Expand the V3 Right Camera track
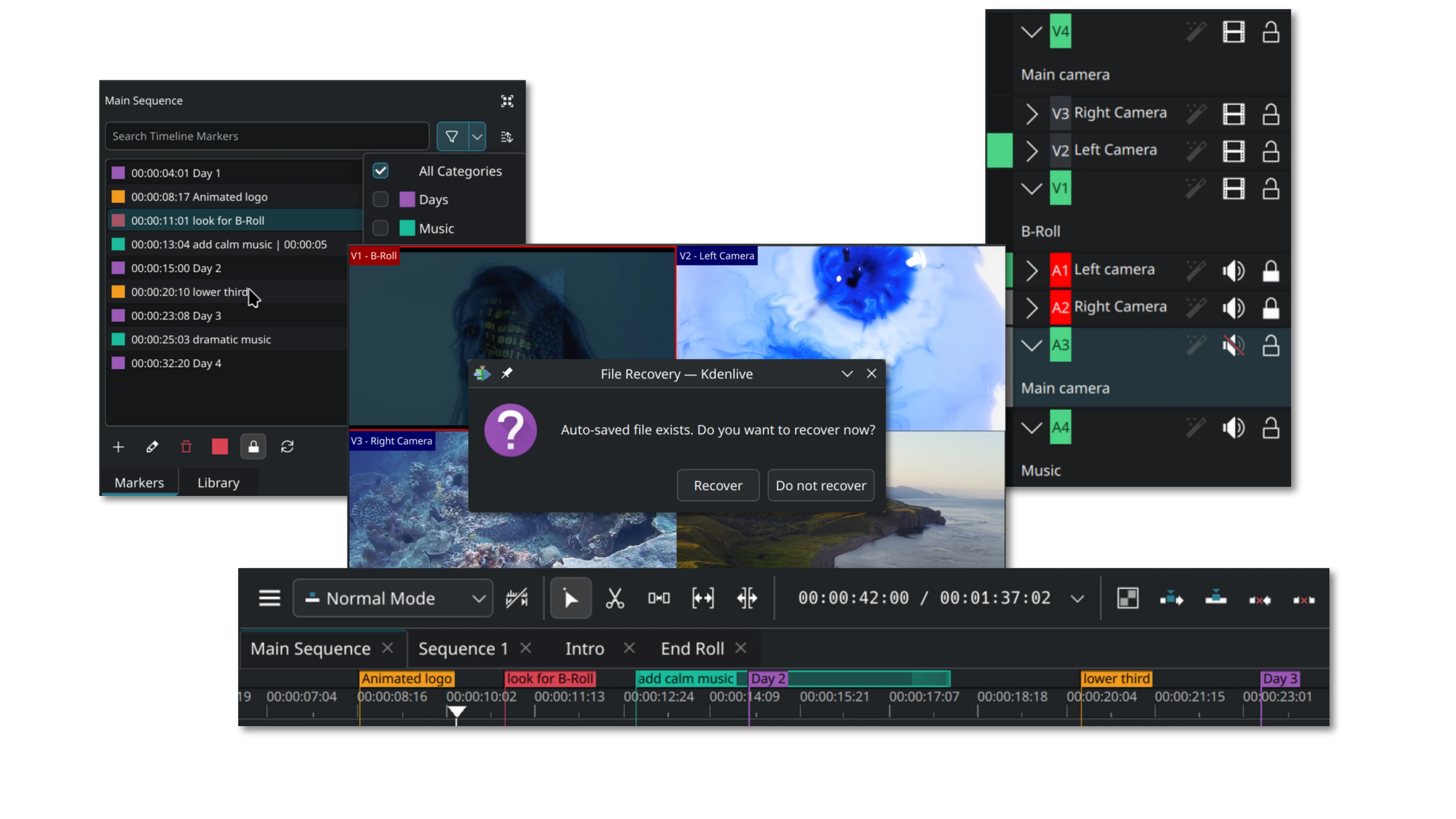This screenshot has width=1456, height=819. [x=1031, y=114]
